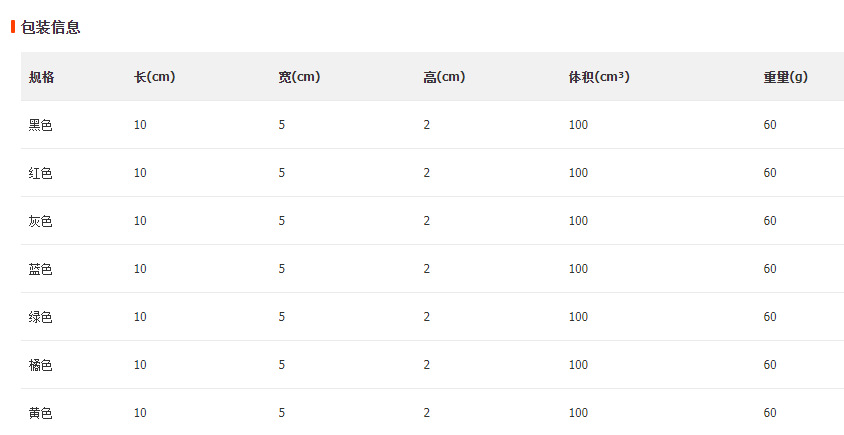
Task: Click the volume value in 红色 row
Action: click(x=578, y=173)
